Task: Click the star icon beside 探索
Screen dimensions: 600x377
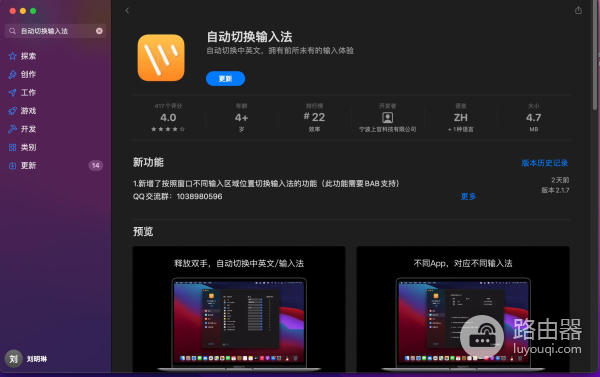Action: click(13, 56)
